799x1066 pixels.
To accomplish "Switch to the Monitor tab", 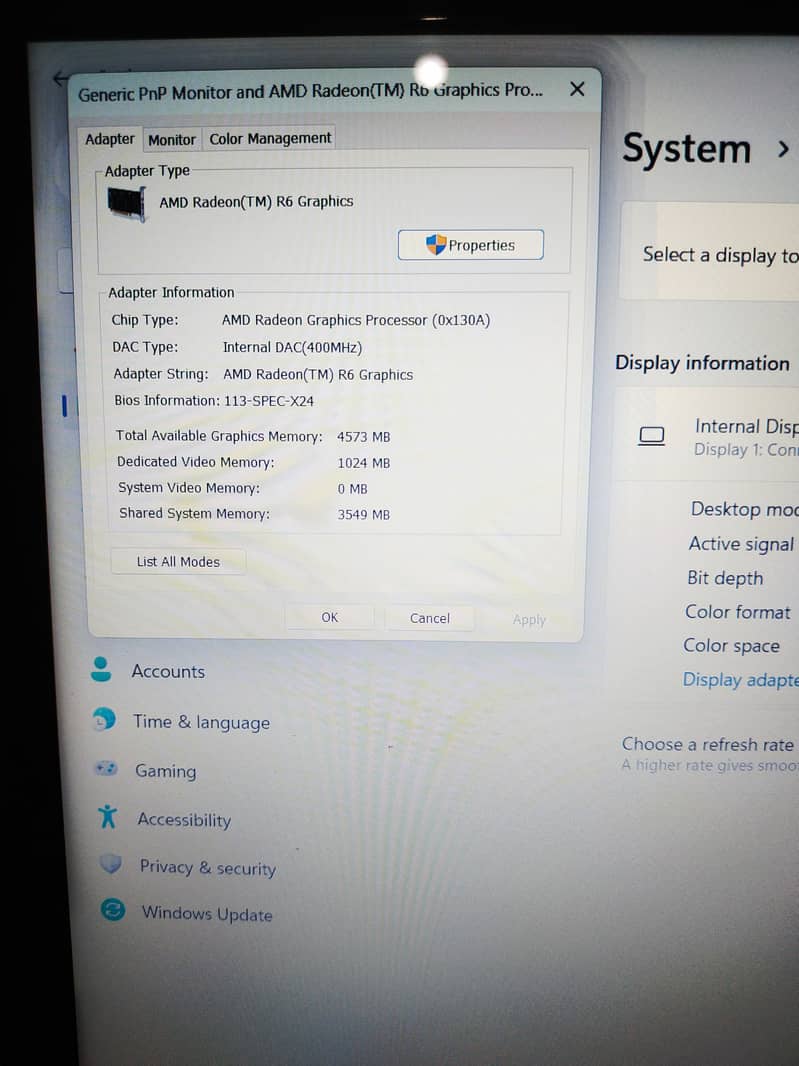I will pyautogui.click(x=171, y=139).
